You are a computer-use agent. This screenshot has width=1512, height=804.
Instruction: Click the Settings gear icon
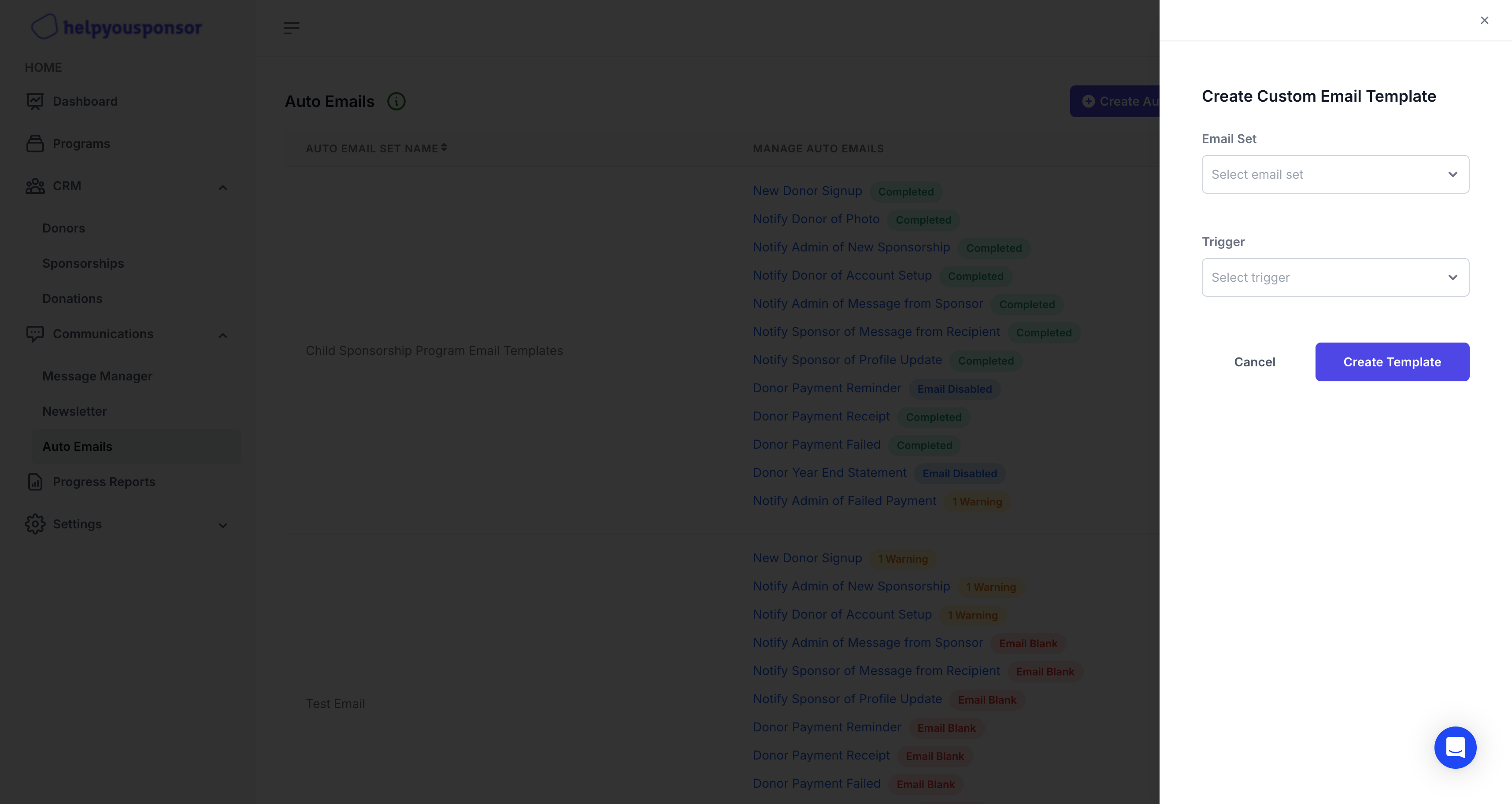point(35,524)
